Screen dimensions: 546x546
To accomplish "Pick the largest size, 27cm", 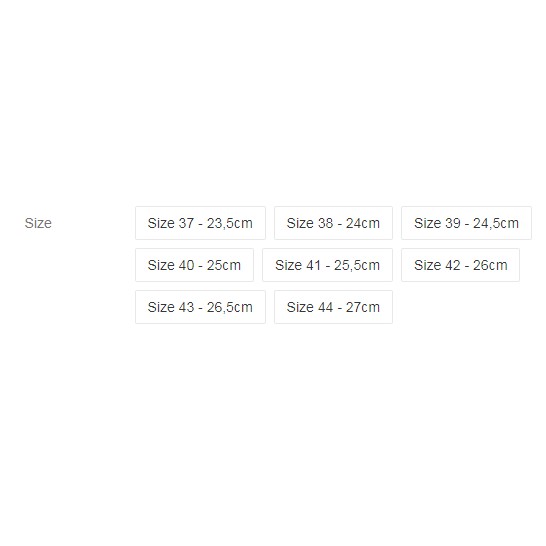I will point(333,307).
